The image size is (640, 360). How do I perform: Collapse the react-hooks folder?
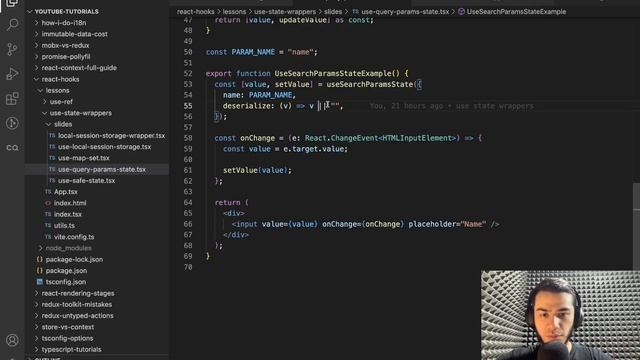pyautogui.click(x=60, y=79)
